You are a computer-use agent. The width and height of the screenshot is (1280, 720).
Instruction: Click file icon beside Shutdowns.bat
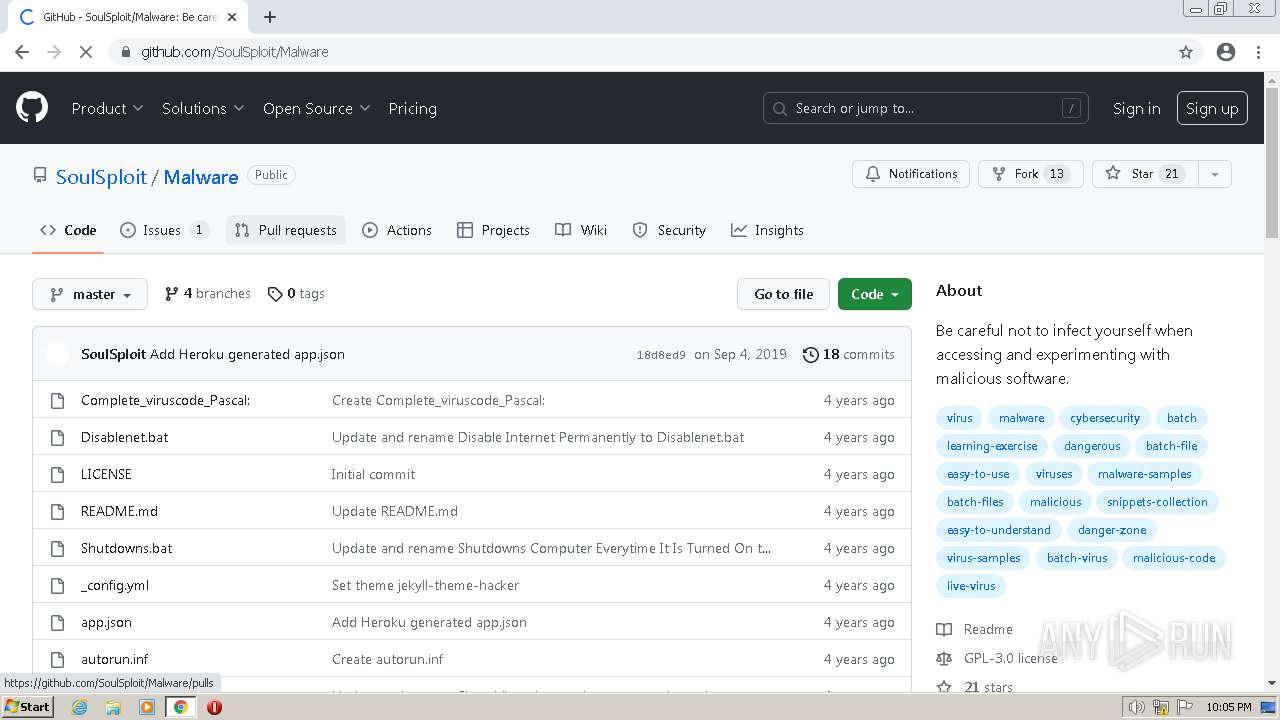pos(57,548)
